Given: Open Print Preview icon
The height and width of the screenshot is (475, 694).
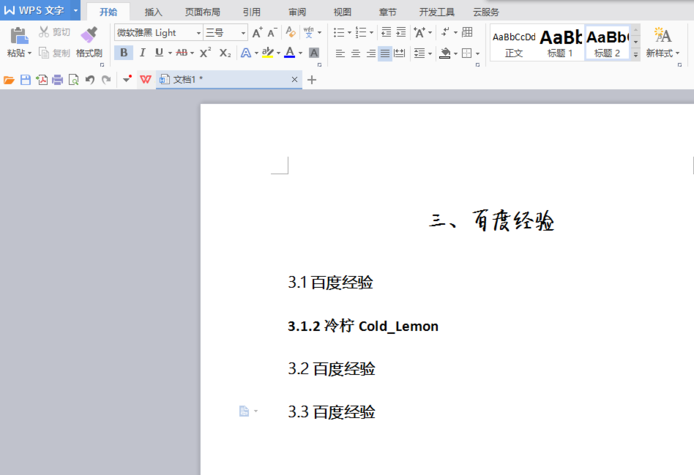Looking at the screenshot, I should [73, 80].
